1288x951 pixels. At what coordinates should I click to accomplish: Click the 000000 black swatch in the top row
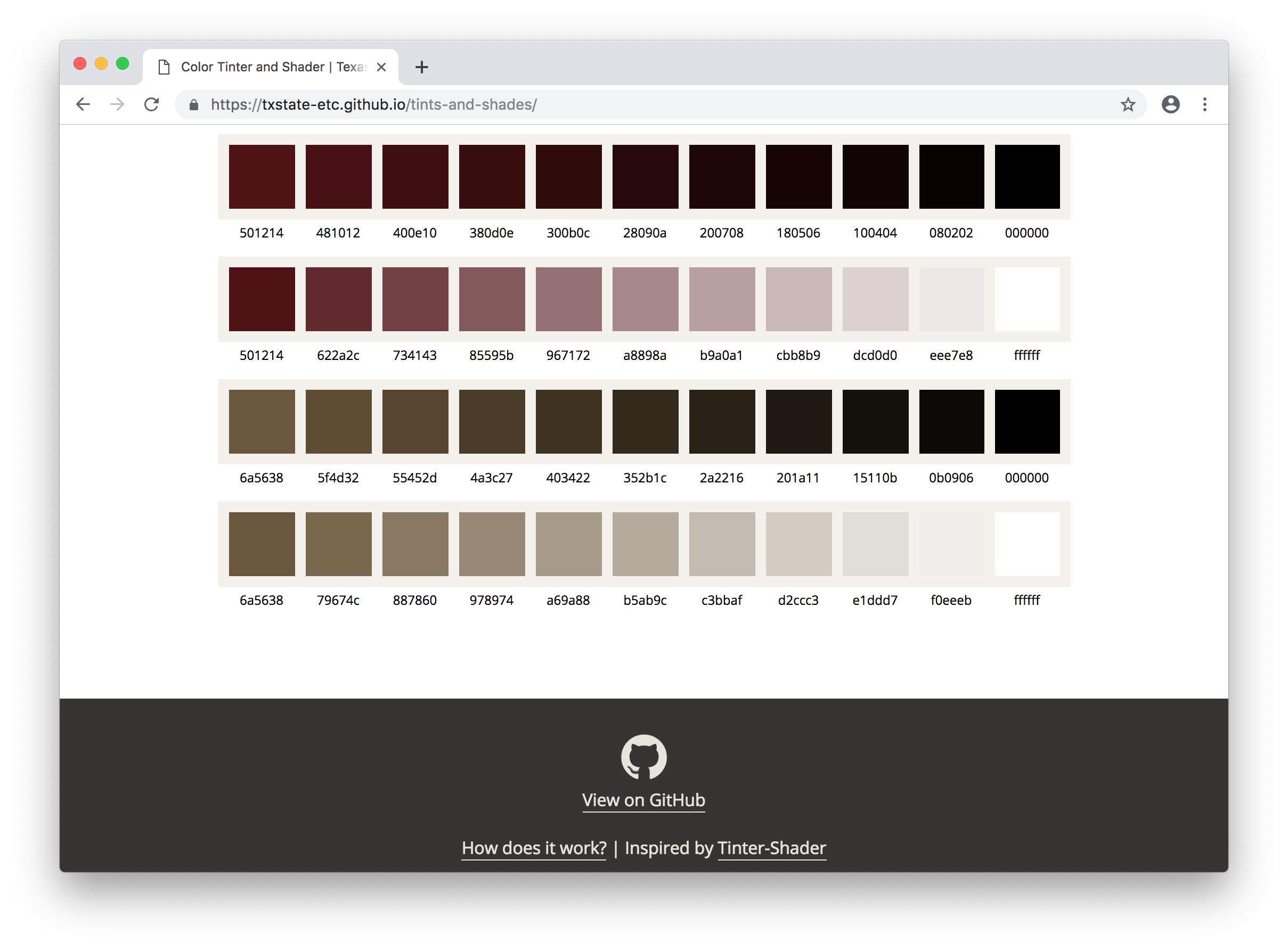point(1027,176)
